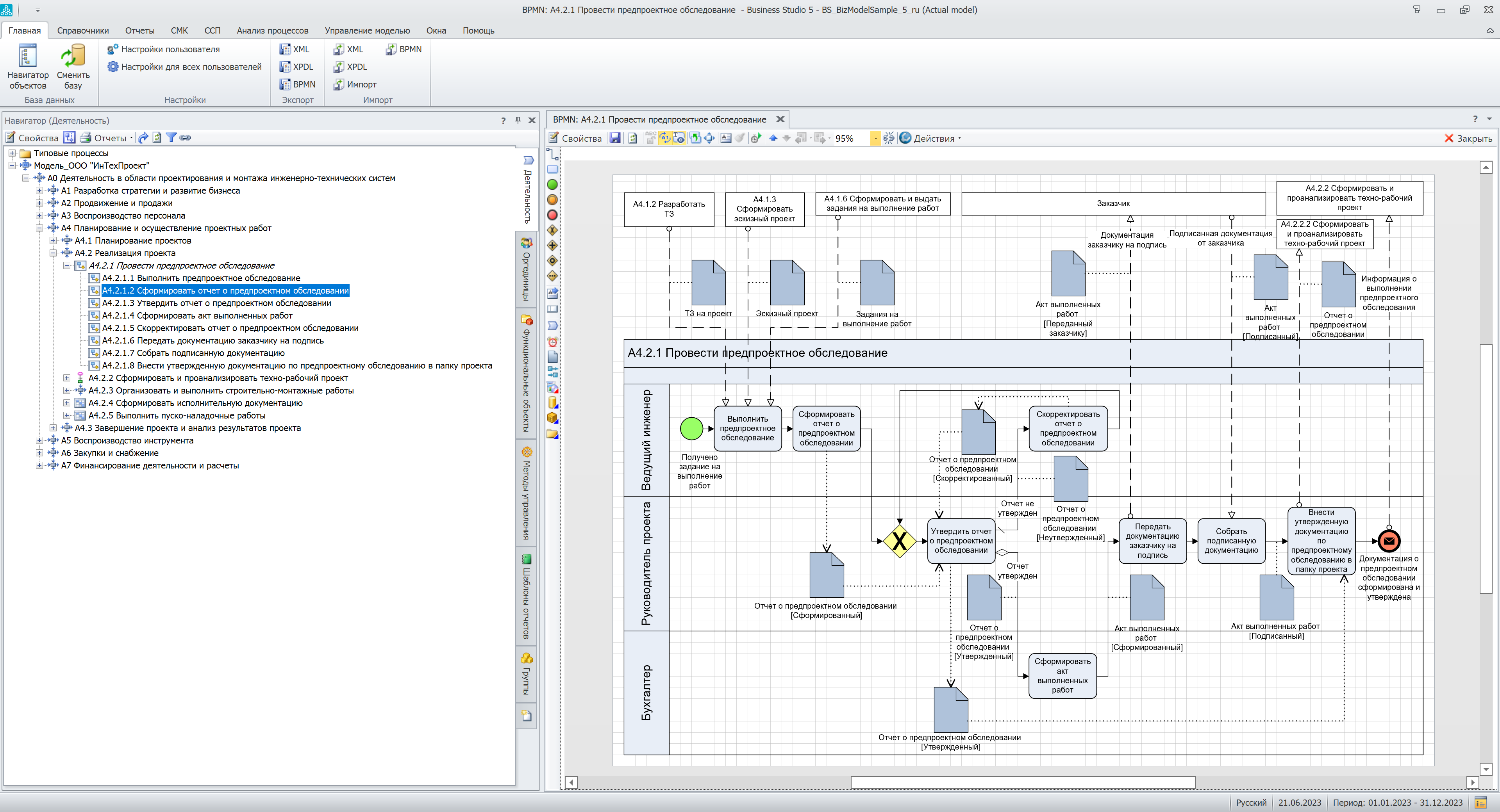Expand A1 Разработка стратегии и развитие бизнеса
Viewport: 1500px width, 812px height.
(39, 191)
